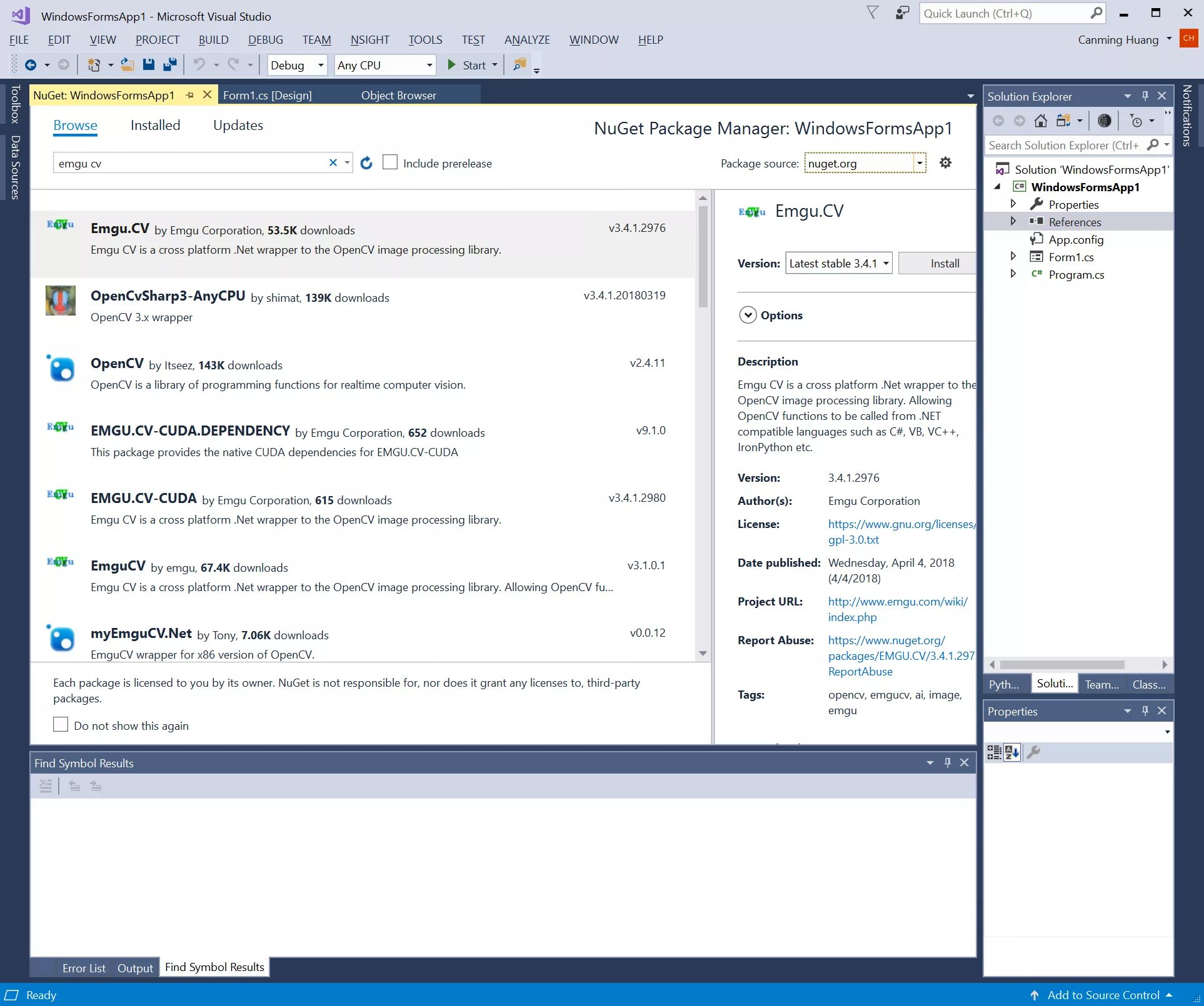Select App.config in Solution Explorer
1204x1006 pixels.
1075,239
